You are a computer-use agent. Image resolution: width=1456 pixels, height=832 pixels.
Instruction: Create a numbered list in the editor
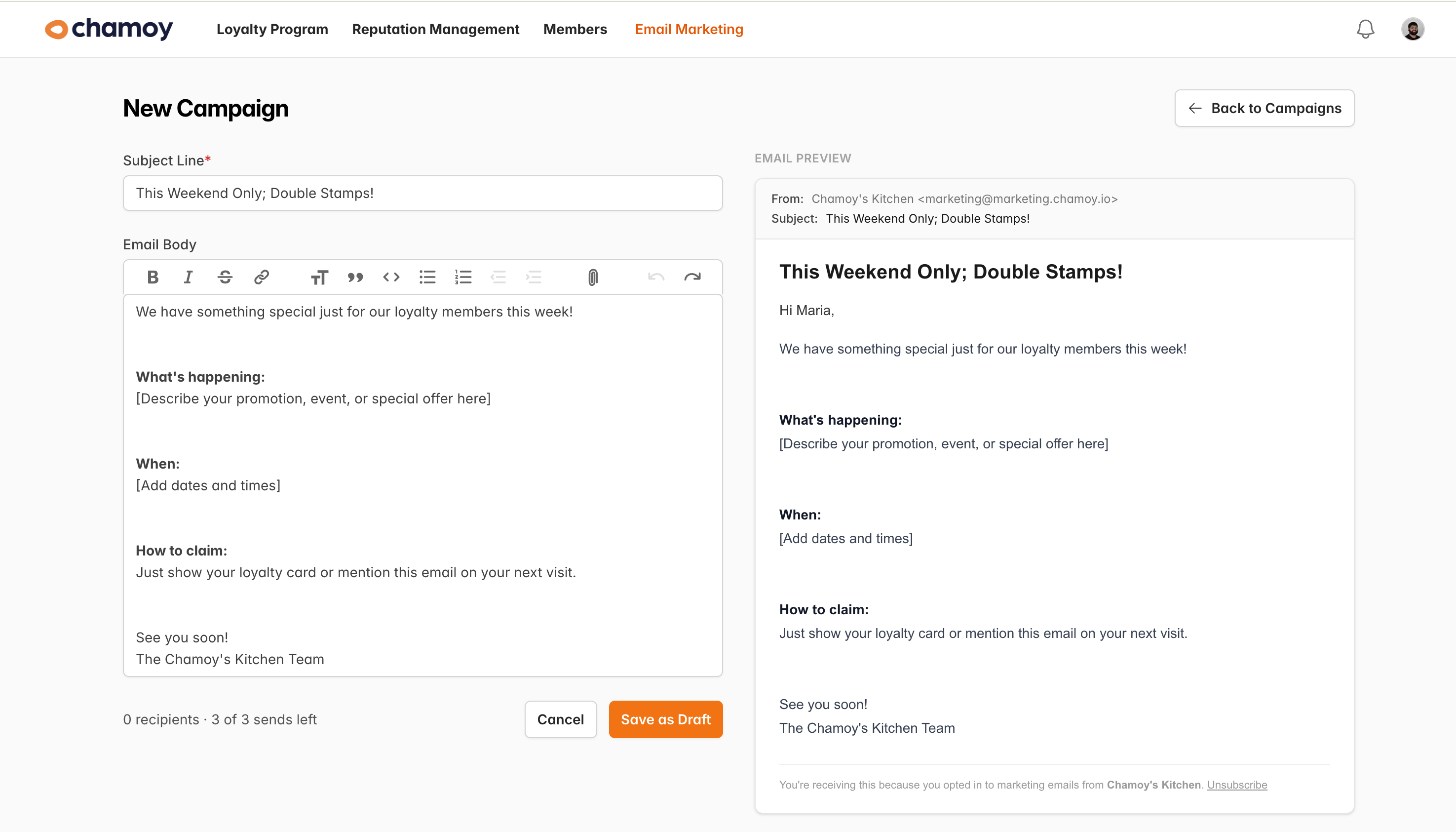pos(462,277)
